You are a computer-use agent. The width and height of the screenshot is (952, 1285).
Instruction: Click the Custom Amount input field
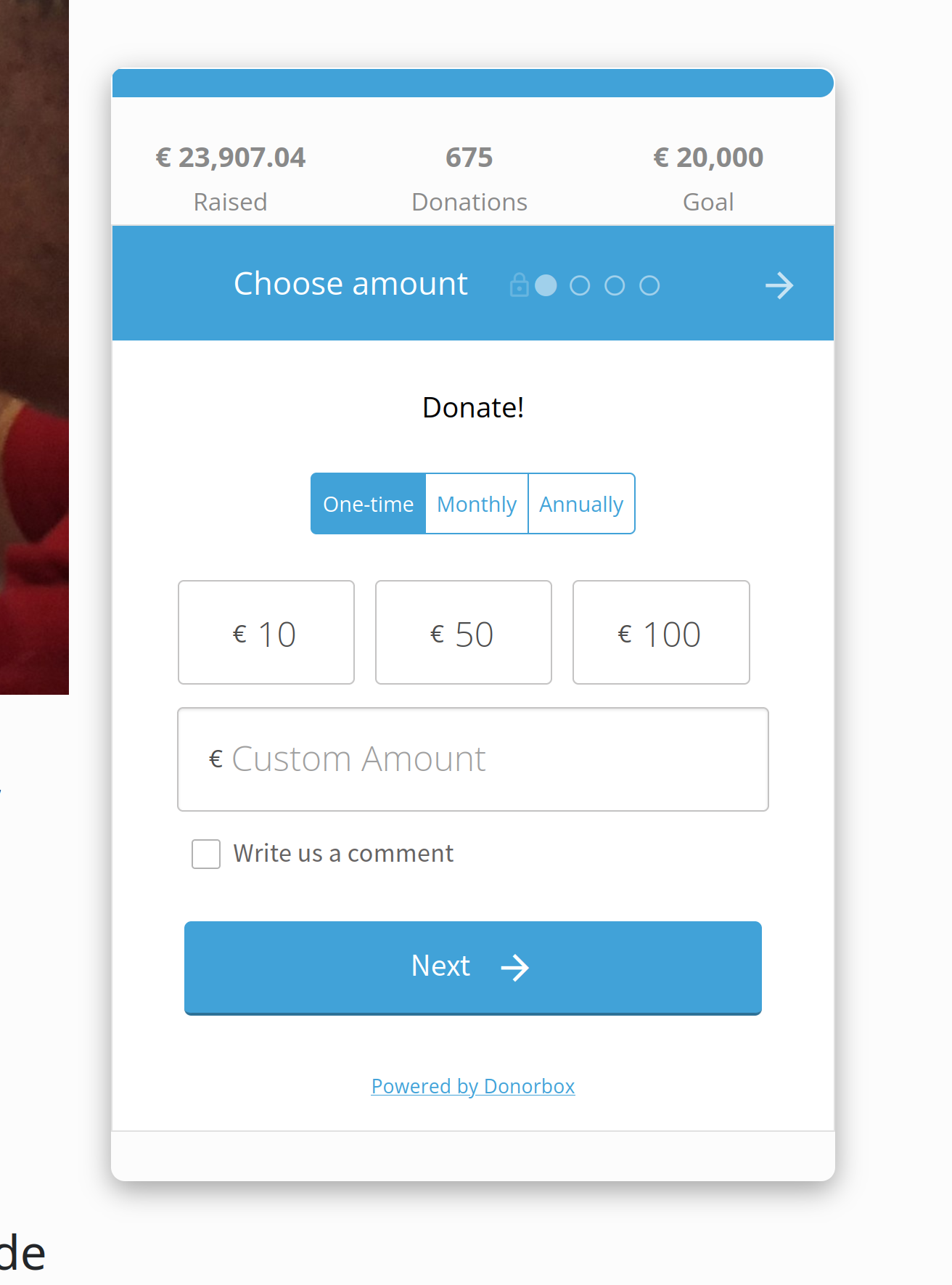coord(473,759)
